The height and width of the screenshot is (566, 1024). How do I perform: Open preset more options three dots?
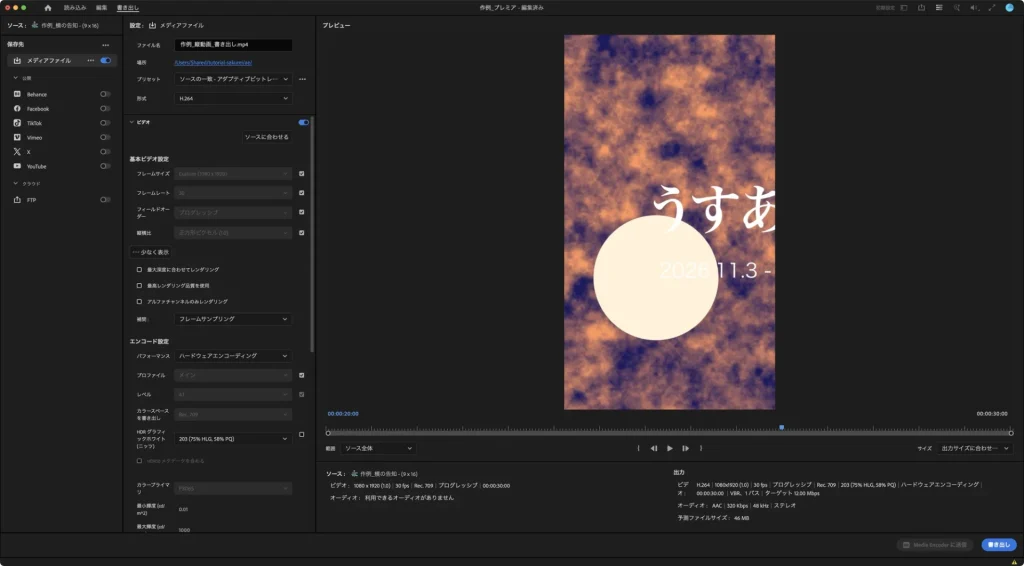coord(302,79)
